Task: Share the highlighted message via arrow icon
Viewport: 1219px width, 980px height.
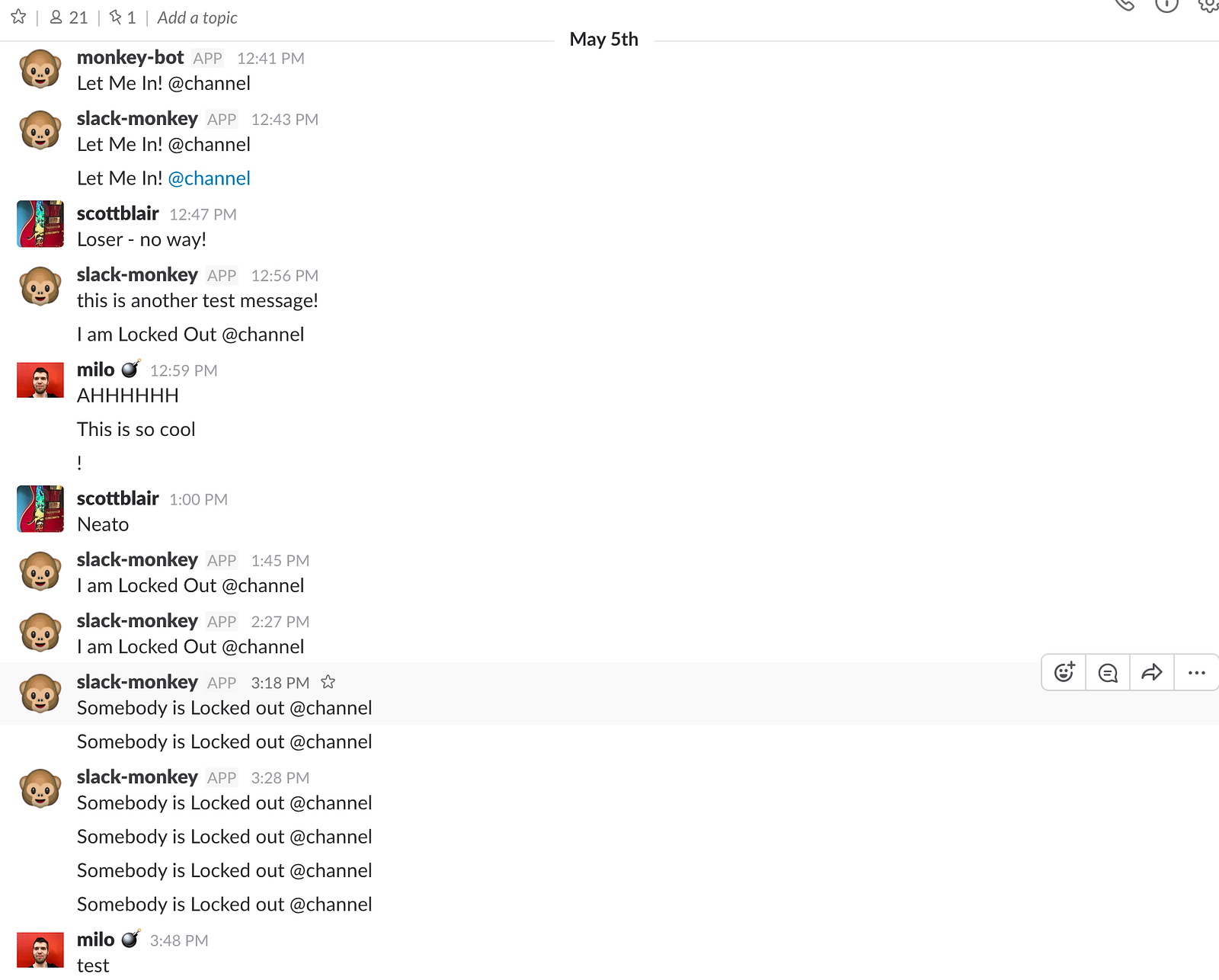Action: tap(1152, 672)
